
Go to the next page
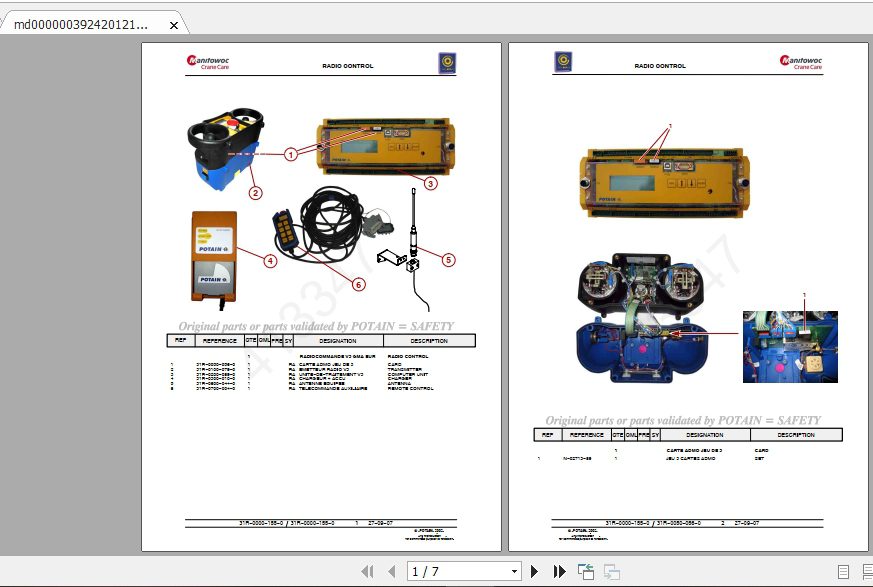(x=534, y=571)
